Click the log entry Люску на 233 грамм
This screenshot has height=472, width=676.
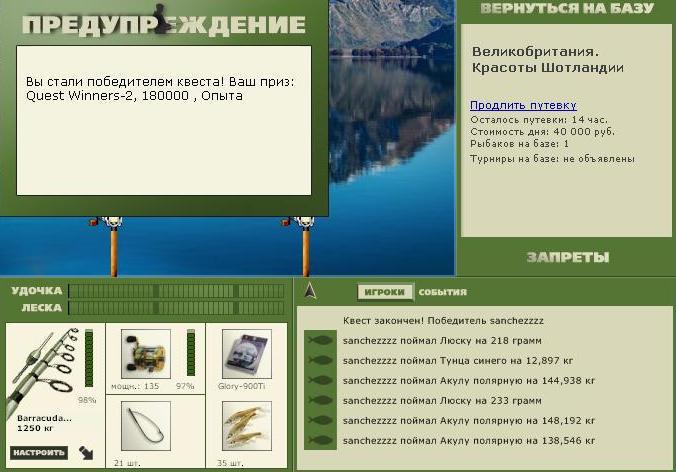[x=442, y=401]
